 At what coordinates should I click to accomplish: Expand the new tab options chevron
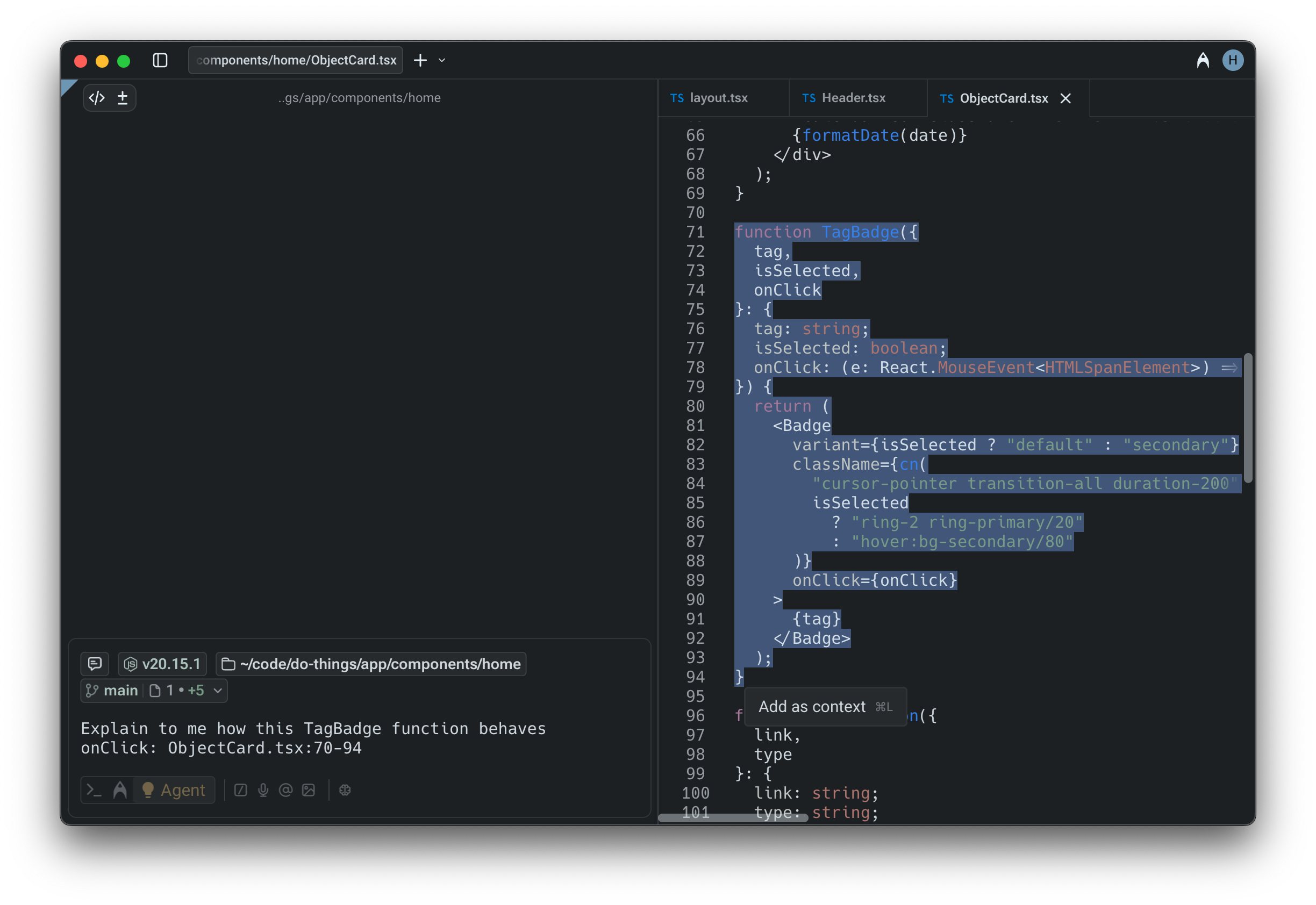click(442, 60)
